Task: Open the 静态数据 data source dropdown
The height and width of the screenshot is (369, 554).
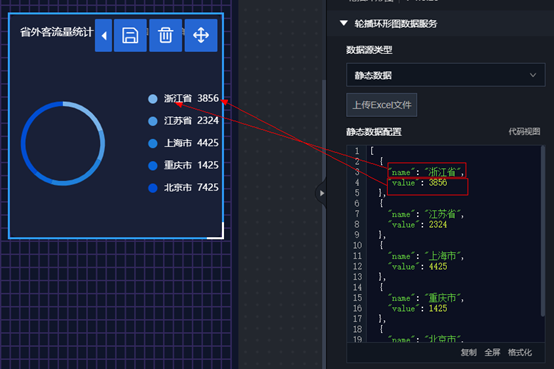Action: 446,75
